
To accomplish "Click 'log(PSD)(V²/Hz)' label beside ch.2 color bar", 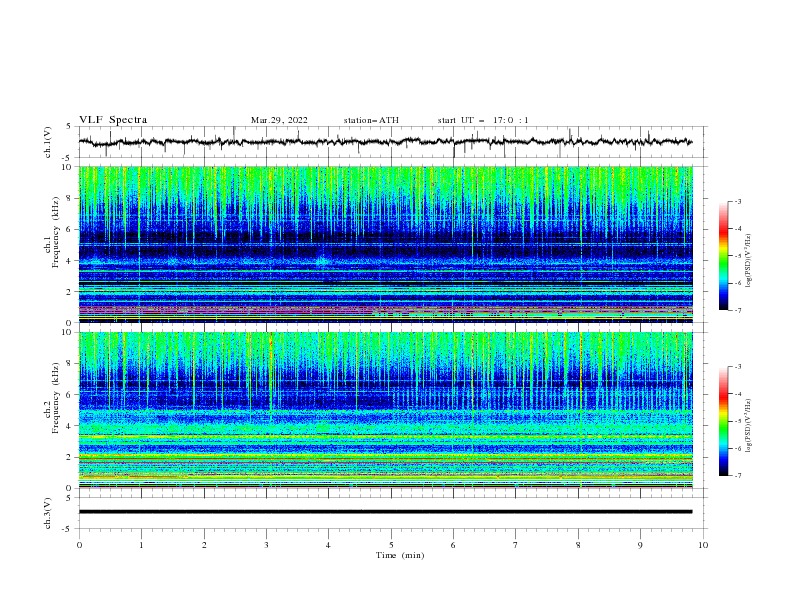I will point(749,426).
